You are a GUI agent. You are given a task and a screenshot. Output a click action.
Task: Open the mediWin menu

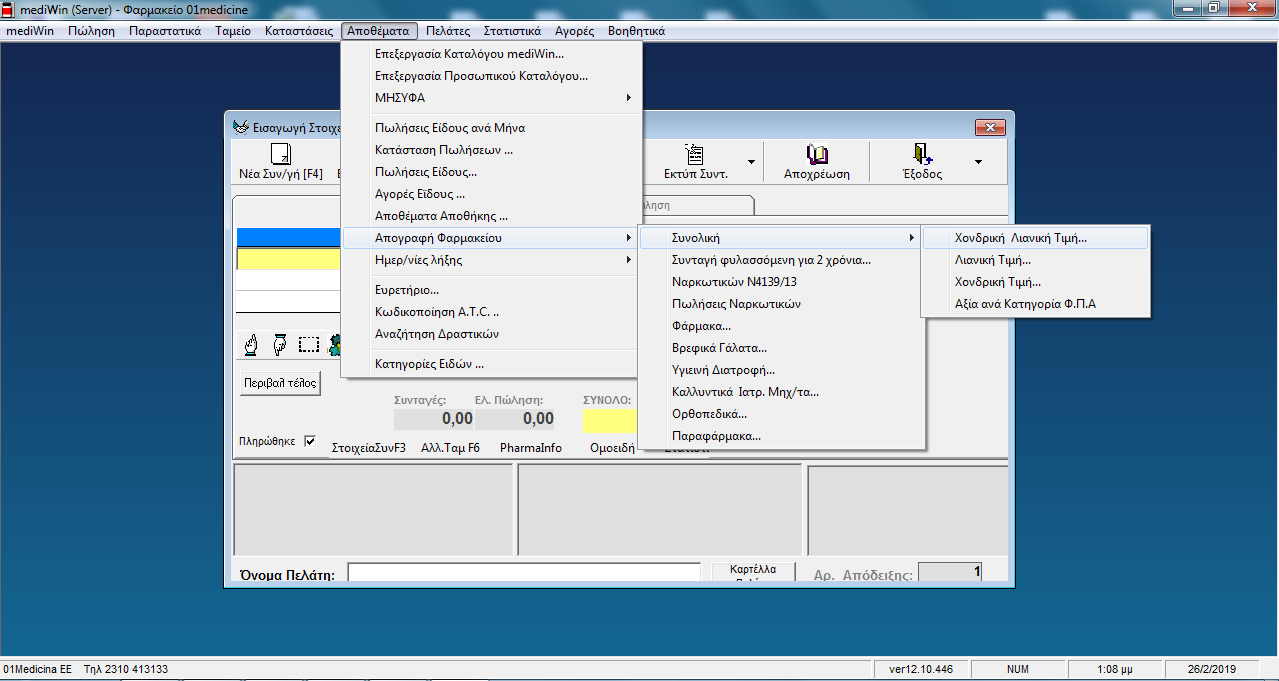tap(30, 31)
